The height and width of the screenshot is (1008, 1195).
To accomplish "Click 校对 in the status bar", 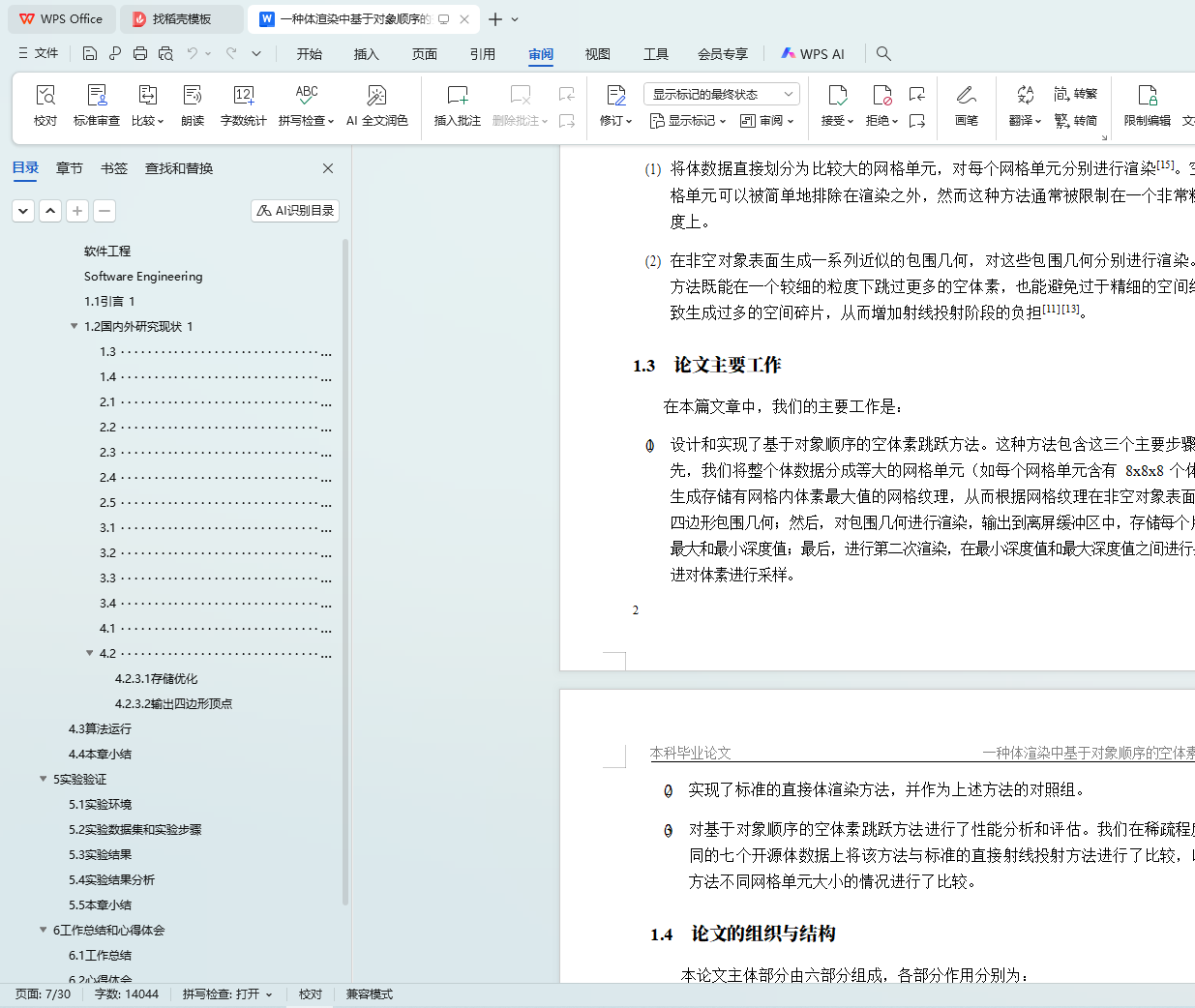I will point(311,994).
